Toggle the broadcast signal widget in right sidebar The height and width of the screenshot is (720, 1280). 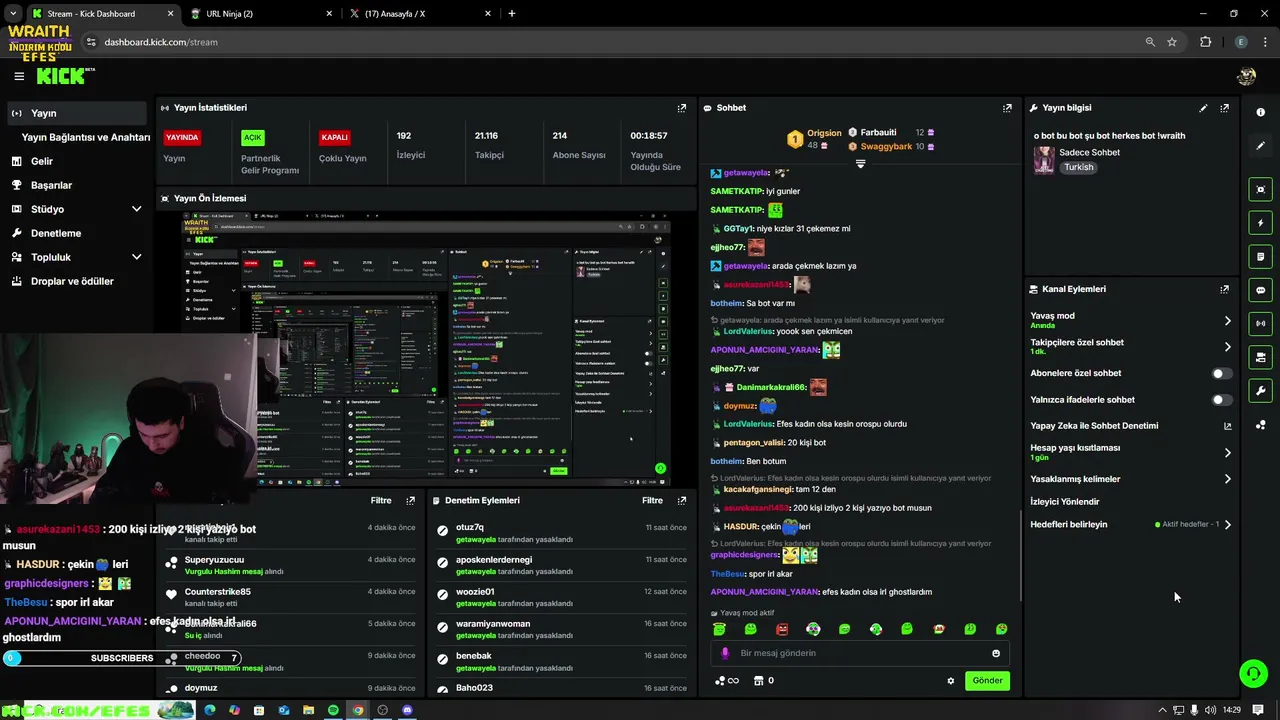tap(1260, 324)
